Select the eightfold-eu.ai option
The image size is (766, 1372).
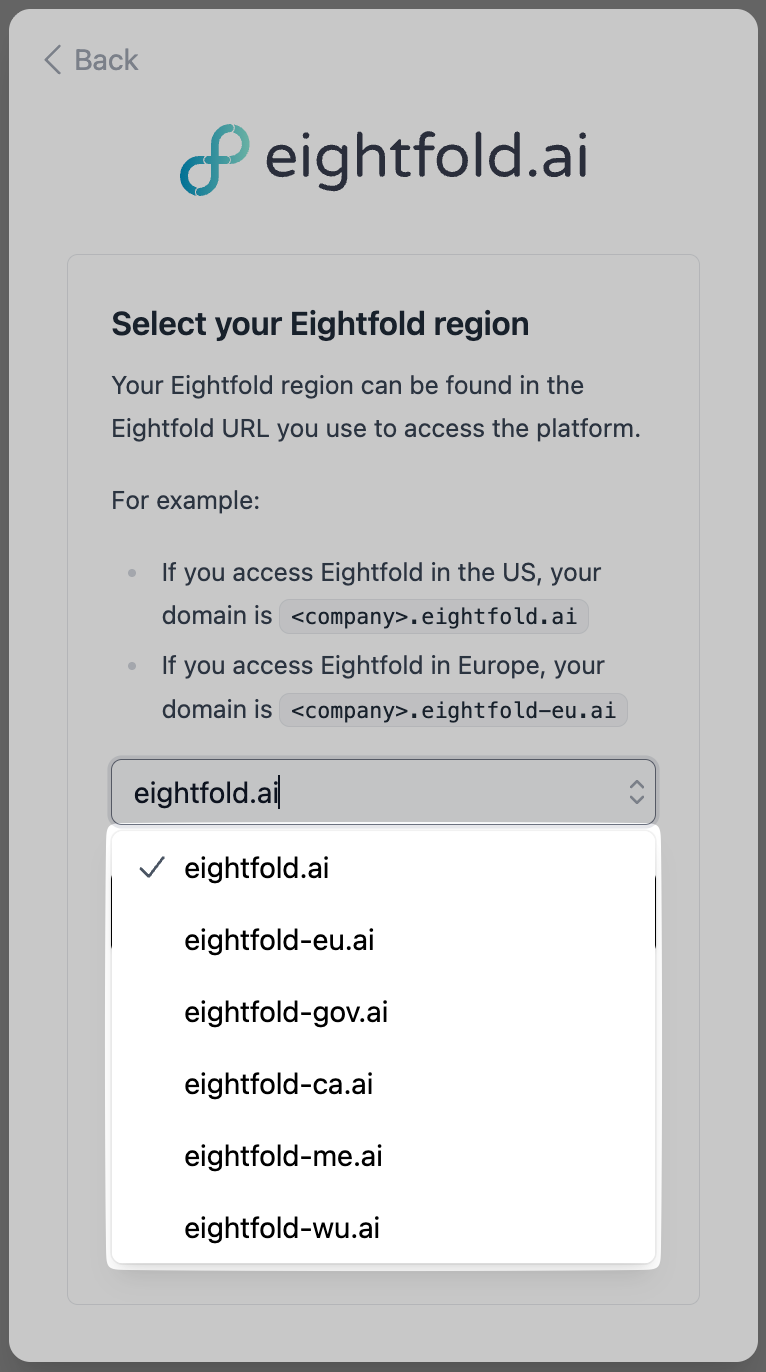[279, 940]
